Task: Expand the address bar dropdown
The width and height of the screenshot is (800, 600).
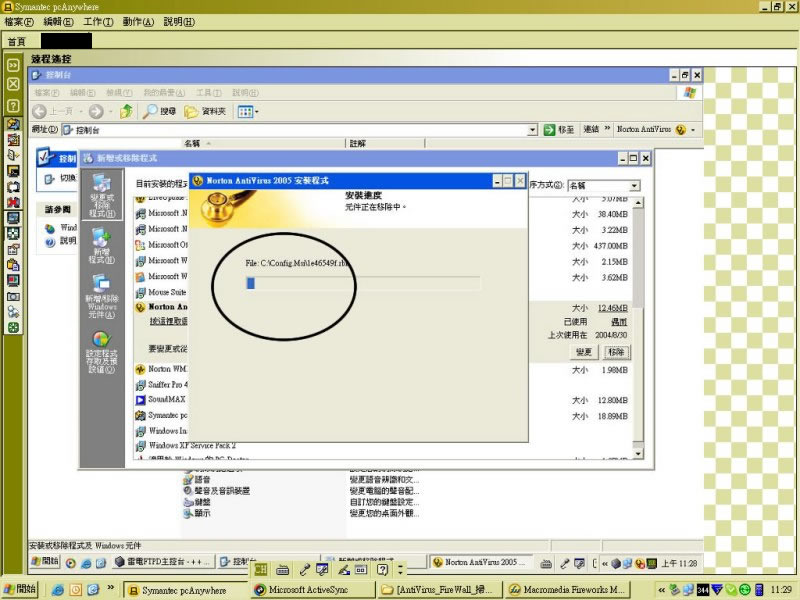Action: pos(532,130)
